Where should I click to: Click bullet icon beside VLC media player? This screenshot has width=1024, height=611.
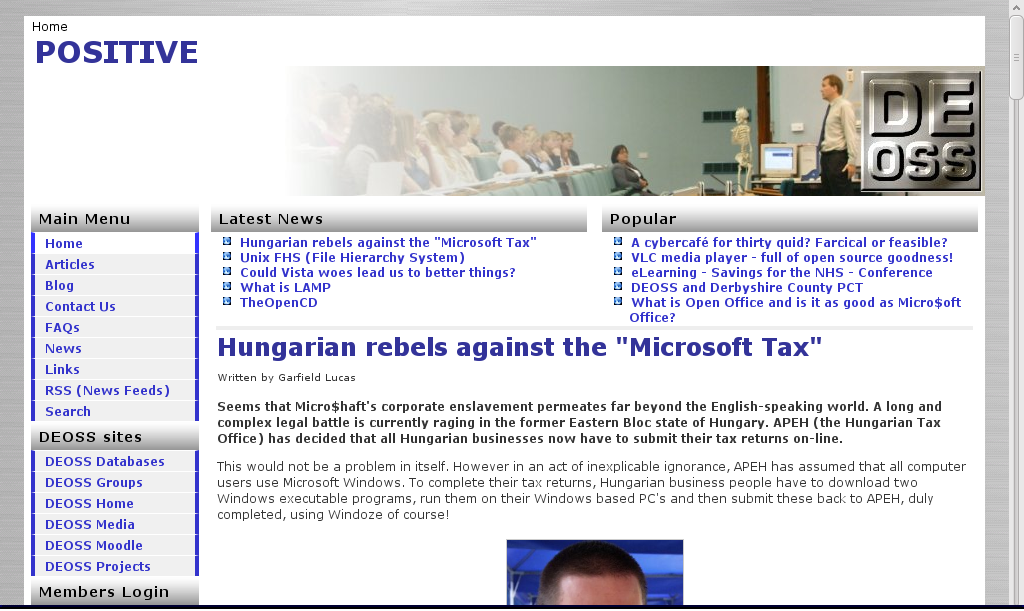(618, 257)
